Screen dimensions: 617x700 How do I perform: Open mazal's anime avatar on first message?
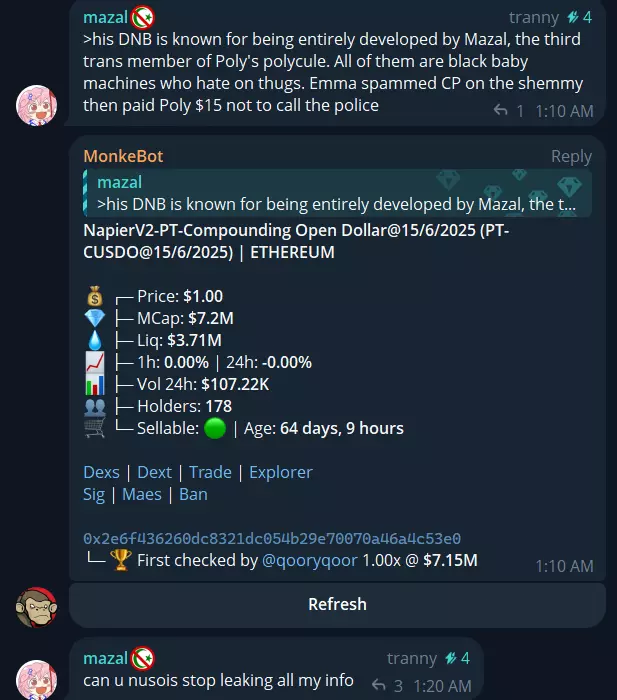tap(37, 106)
